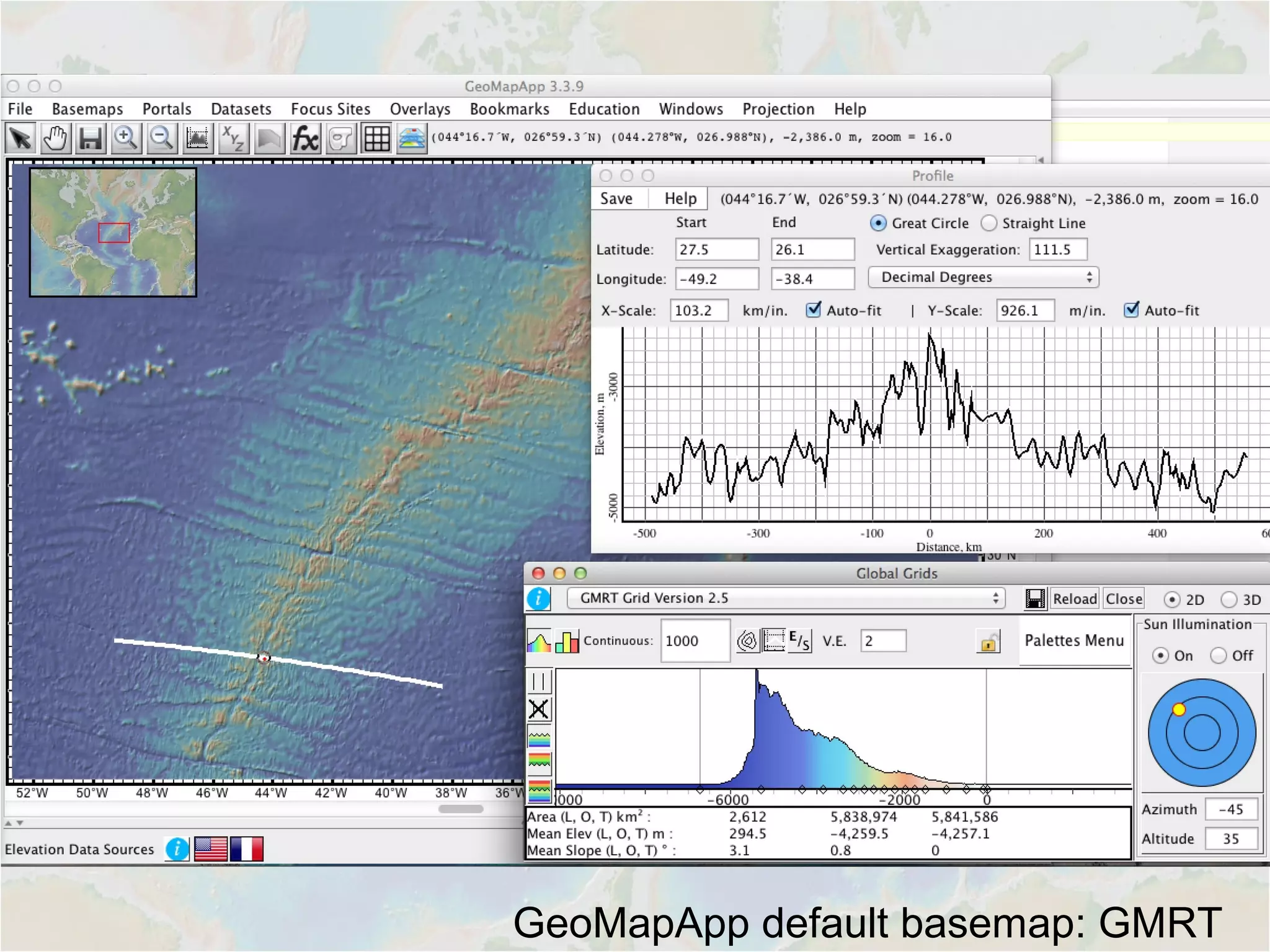Image resolution: width=1270 pixels, height=952 pixels.
Task: Open the Portals menu
Action: pos(167,109)
